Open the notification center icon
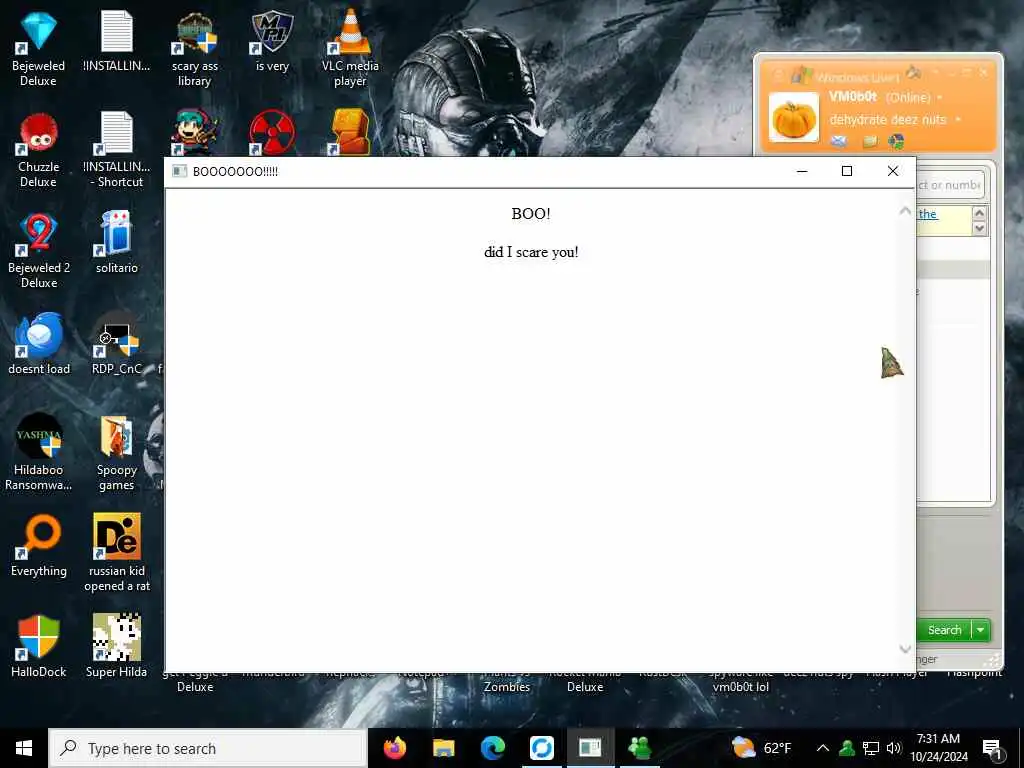This screenshot has height=768, width=1024. pos(993,748)
